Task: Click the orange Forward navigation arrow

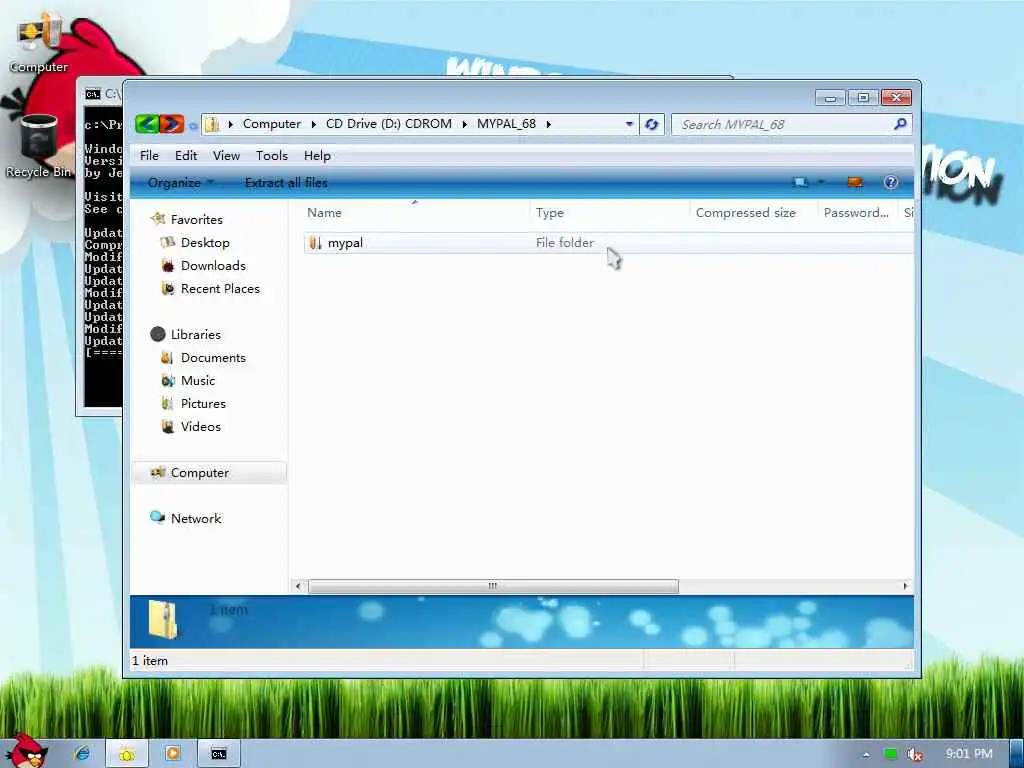Action: pos(172,123)
